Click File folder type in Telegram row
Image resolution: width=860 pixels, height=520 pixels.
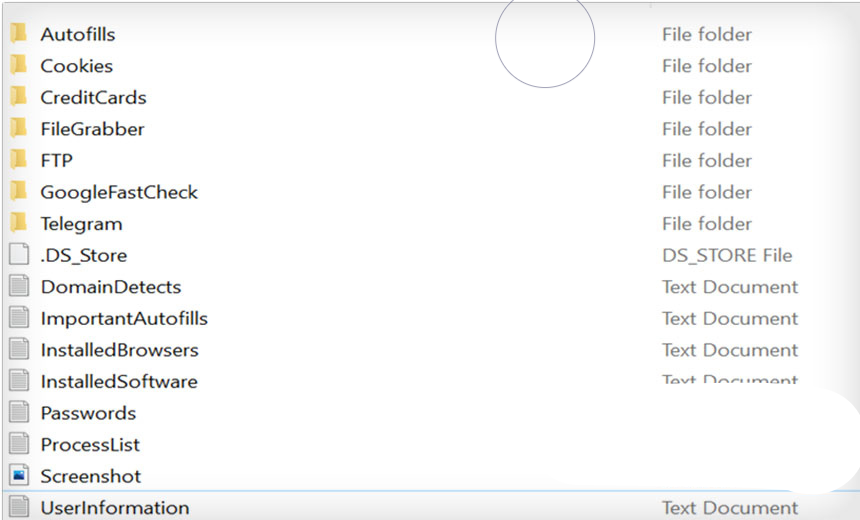(706, 223)
